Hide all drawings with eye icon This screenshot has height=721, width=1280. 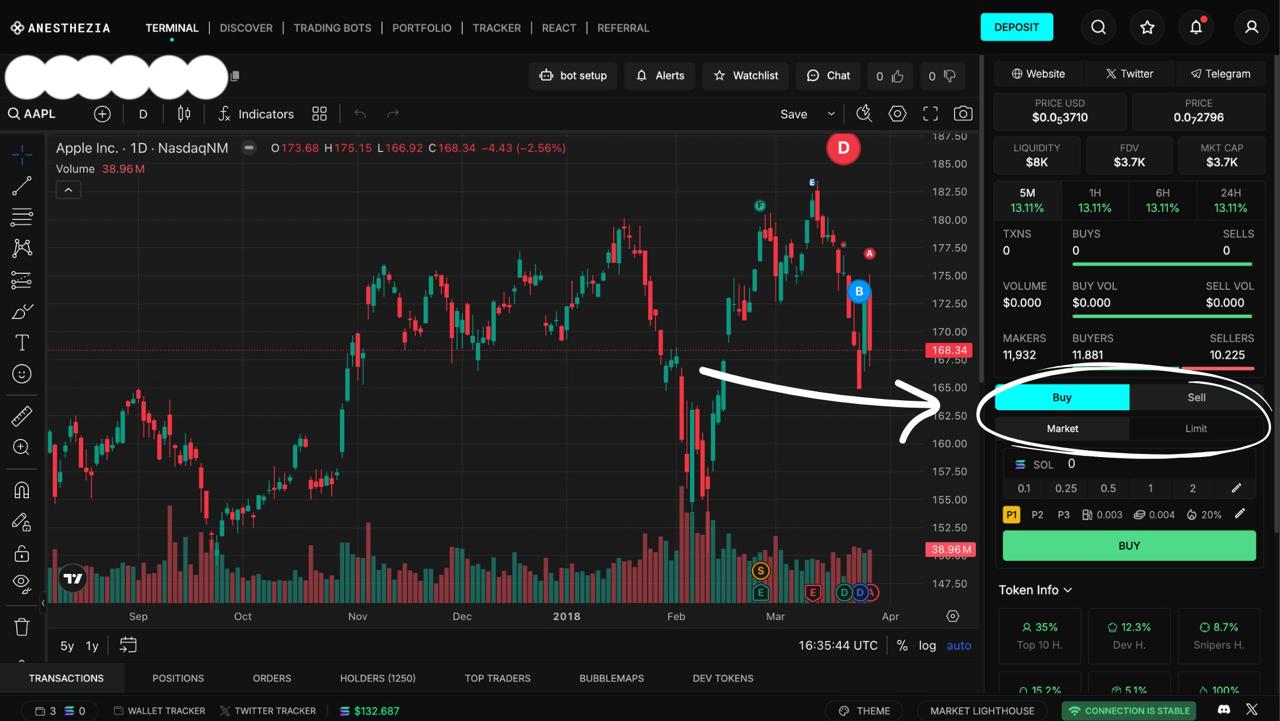[22, 582]
